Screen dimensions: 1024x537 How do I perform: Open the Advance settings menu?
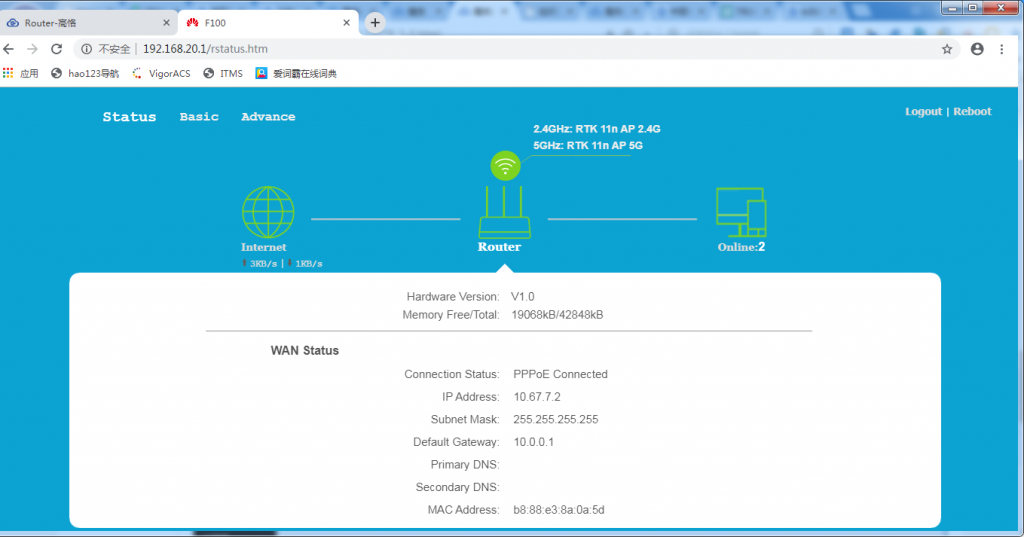268,117
